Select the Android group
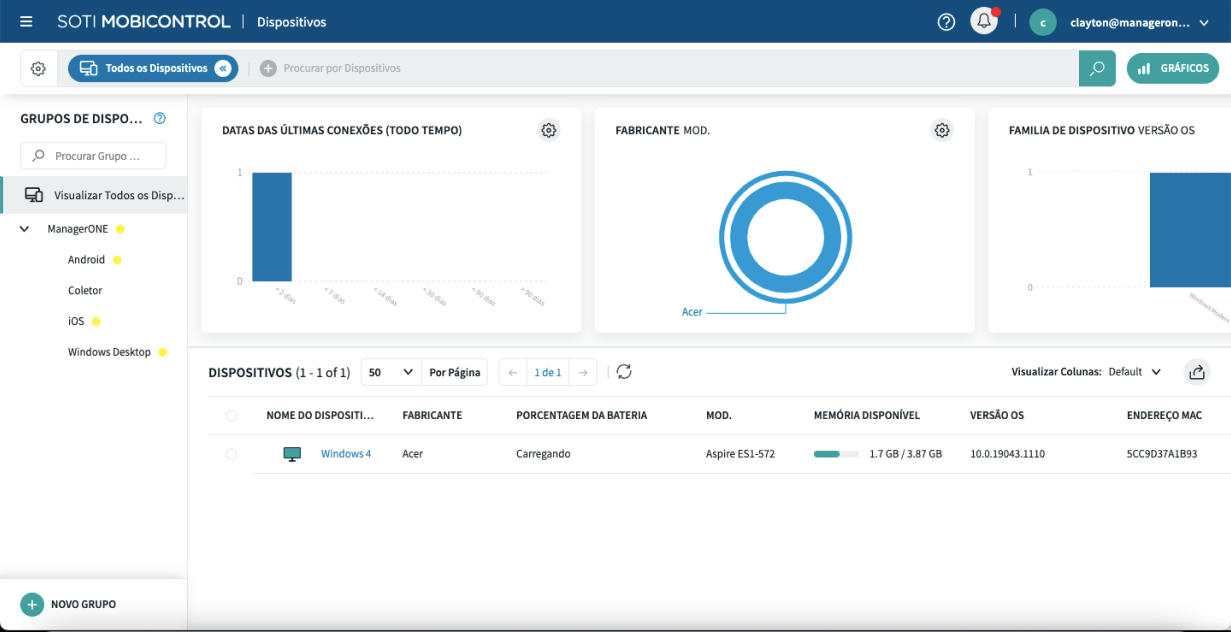The height and width of the screenshot is (632, 1231). pyautogui.click(x=86, y=260)
